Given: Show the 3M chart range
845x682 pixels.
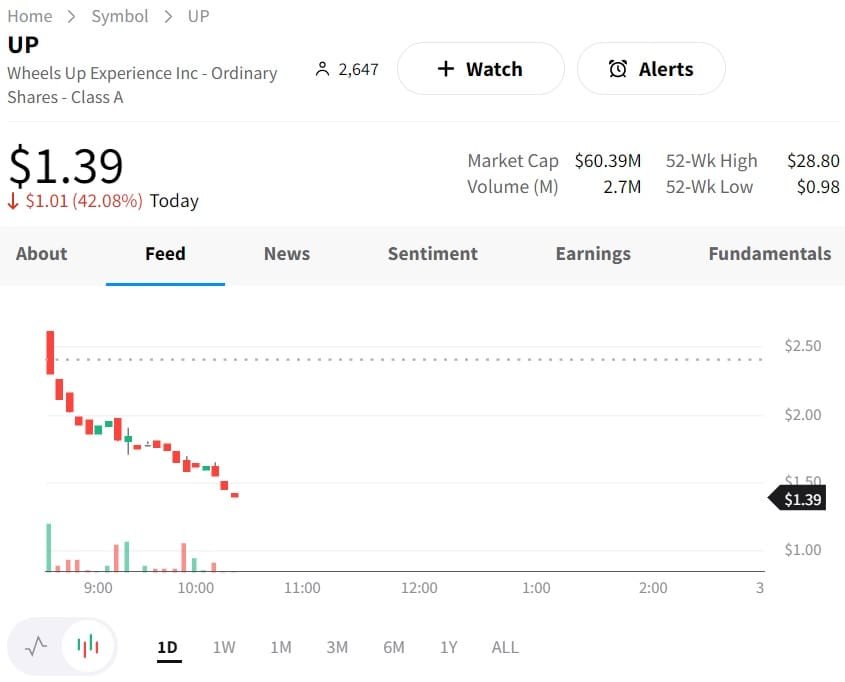Looking at the screenshot, I should [337, 647].
